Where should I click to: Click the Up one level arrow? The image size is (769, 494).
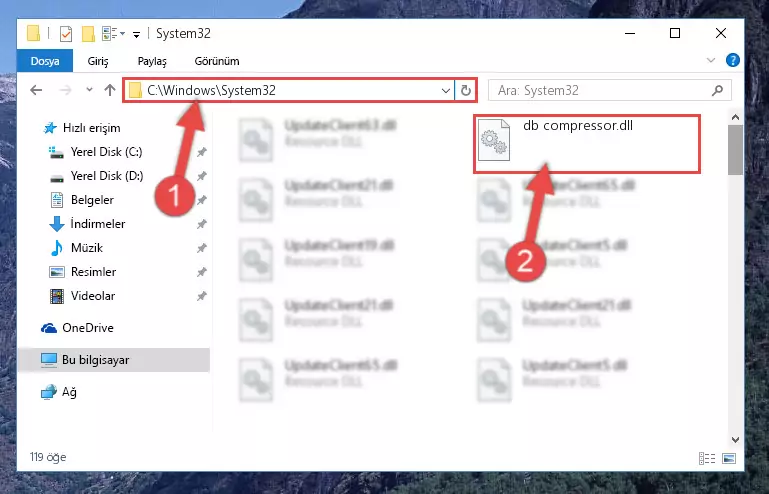110,90
